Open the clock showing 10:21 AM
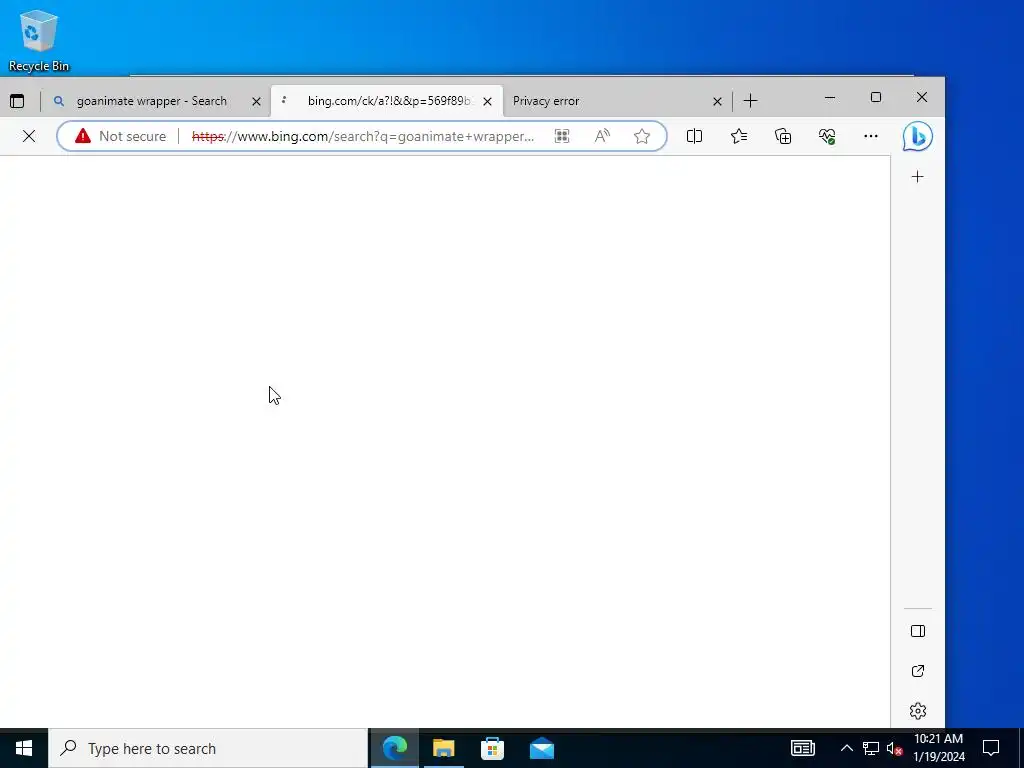Image resolution: width=1024 pixels, height=768 pixels. 938,748
